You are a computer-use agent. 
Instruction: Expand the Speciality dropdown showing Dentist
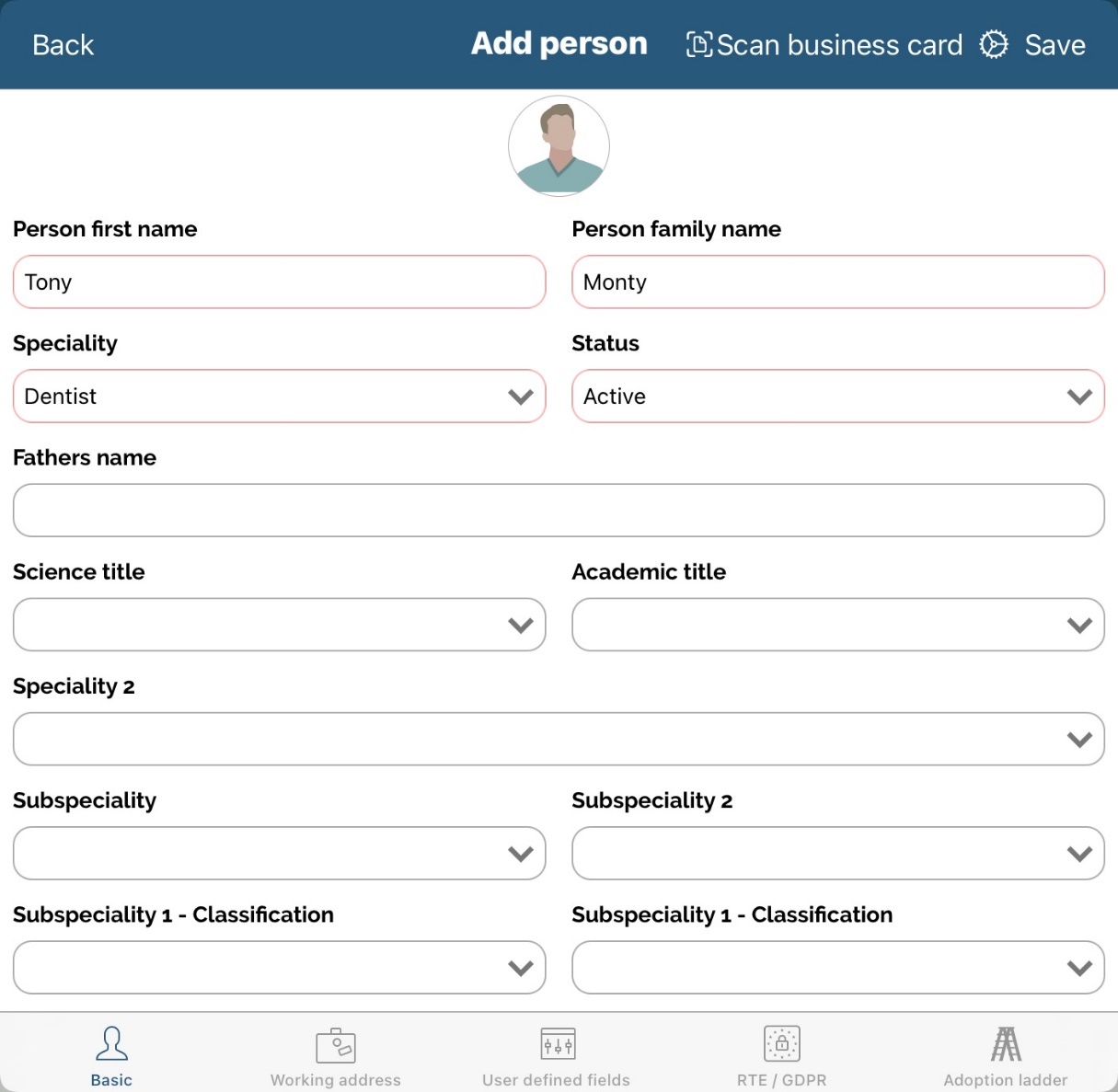(279, 397)
